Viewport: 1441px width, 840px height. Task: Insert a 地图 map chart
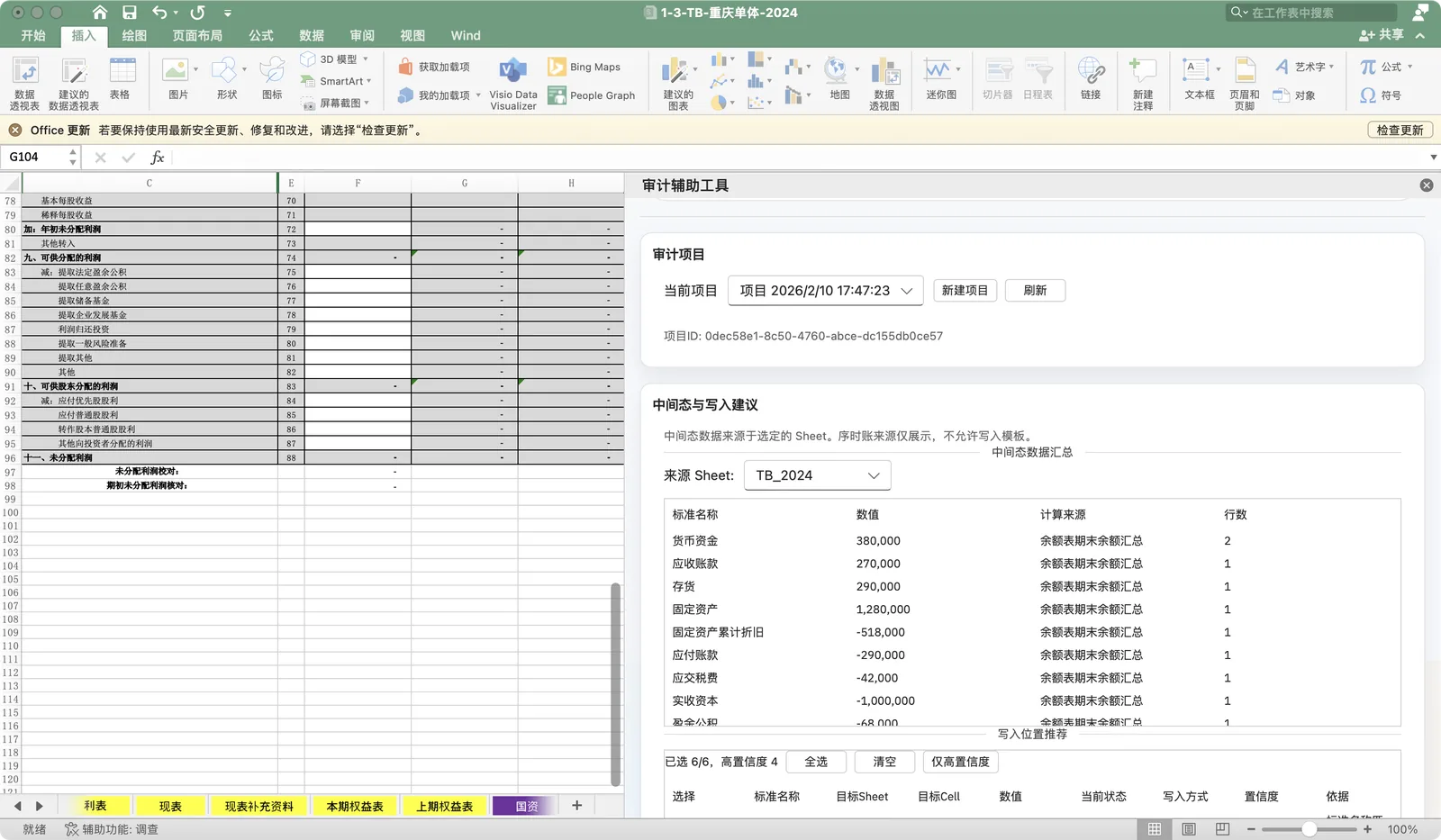pos(839,78)
